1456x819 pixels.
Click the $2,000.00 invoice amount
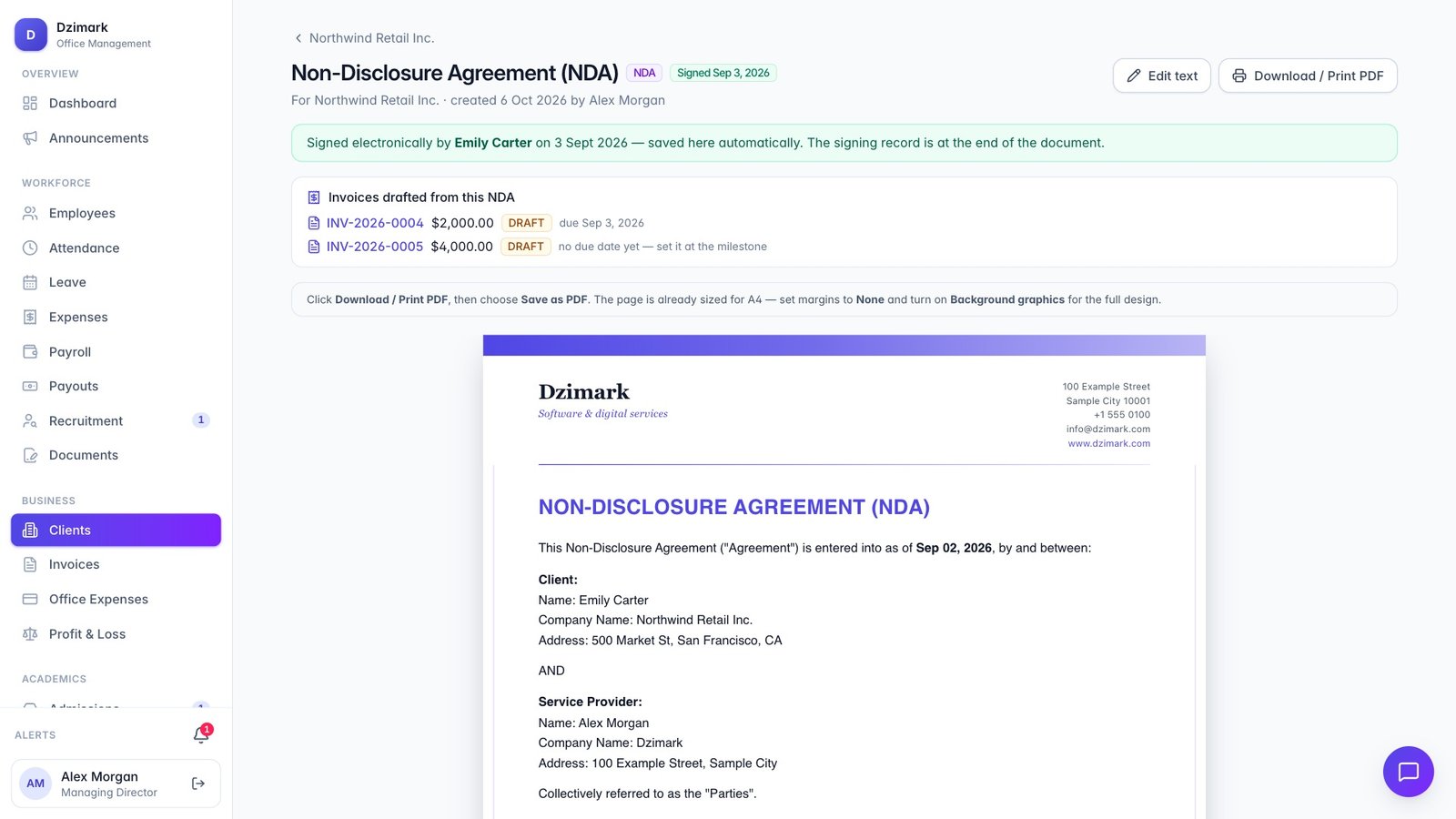point(462,223)
